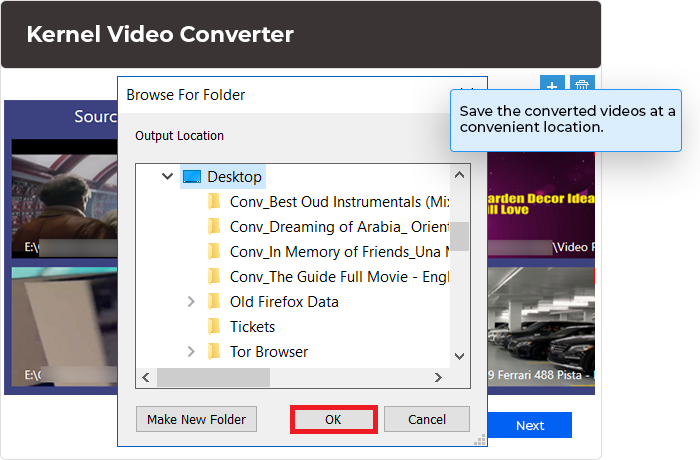Select the Desktop item in folder tree
The image size is (700, 460).
(223, 177)
